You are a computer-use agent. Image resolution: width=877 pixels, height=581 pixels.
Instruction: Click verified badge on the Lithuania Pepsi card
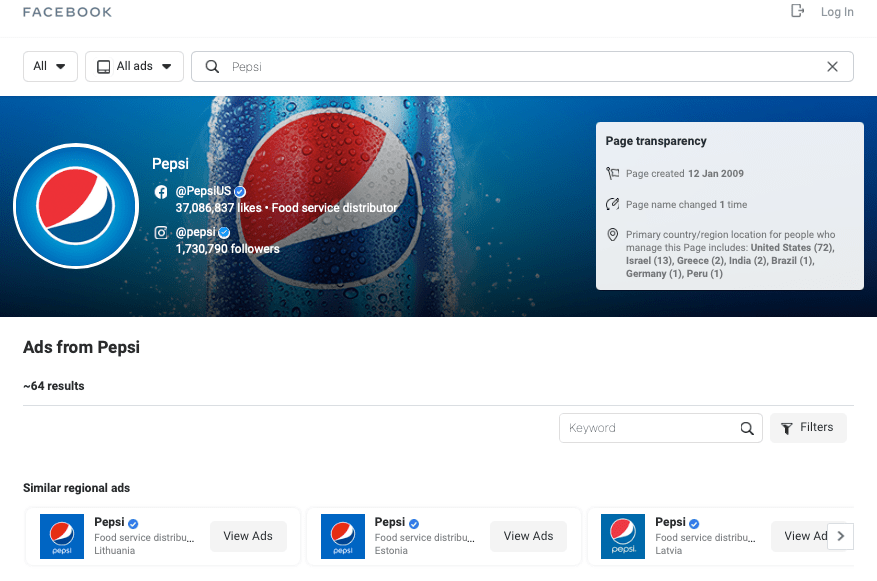point(133,523)
